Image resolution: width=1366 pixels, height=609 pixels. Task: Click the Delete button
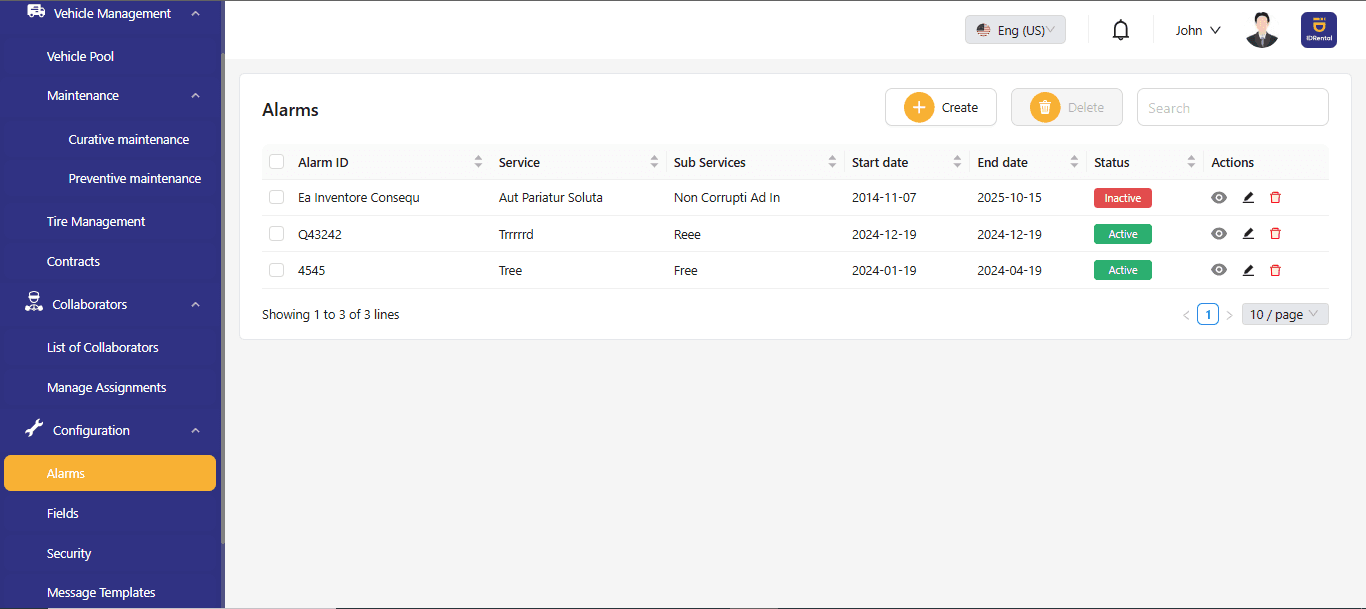coord(1067,107)
